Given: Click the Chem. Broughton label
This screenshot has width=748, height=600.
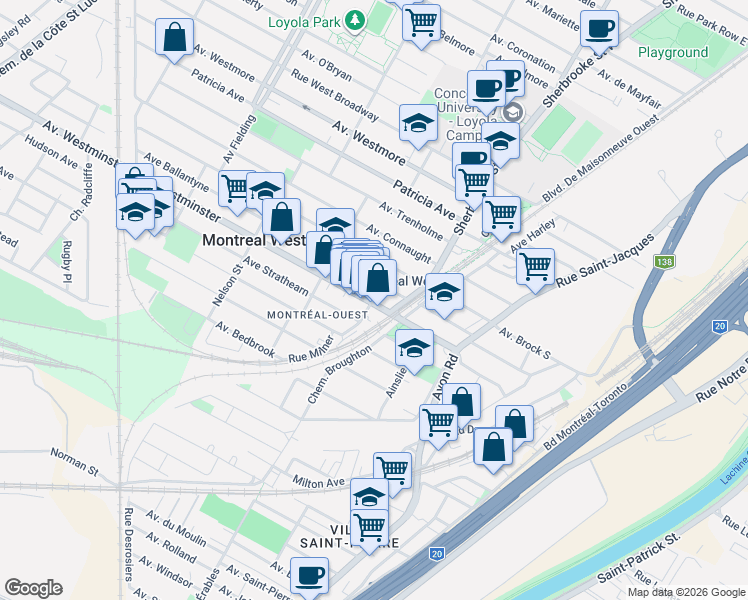Looking at the screenshot, I should coord(339,374).
